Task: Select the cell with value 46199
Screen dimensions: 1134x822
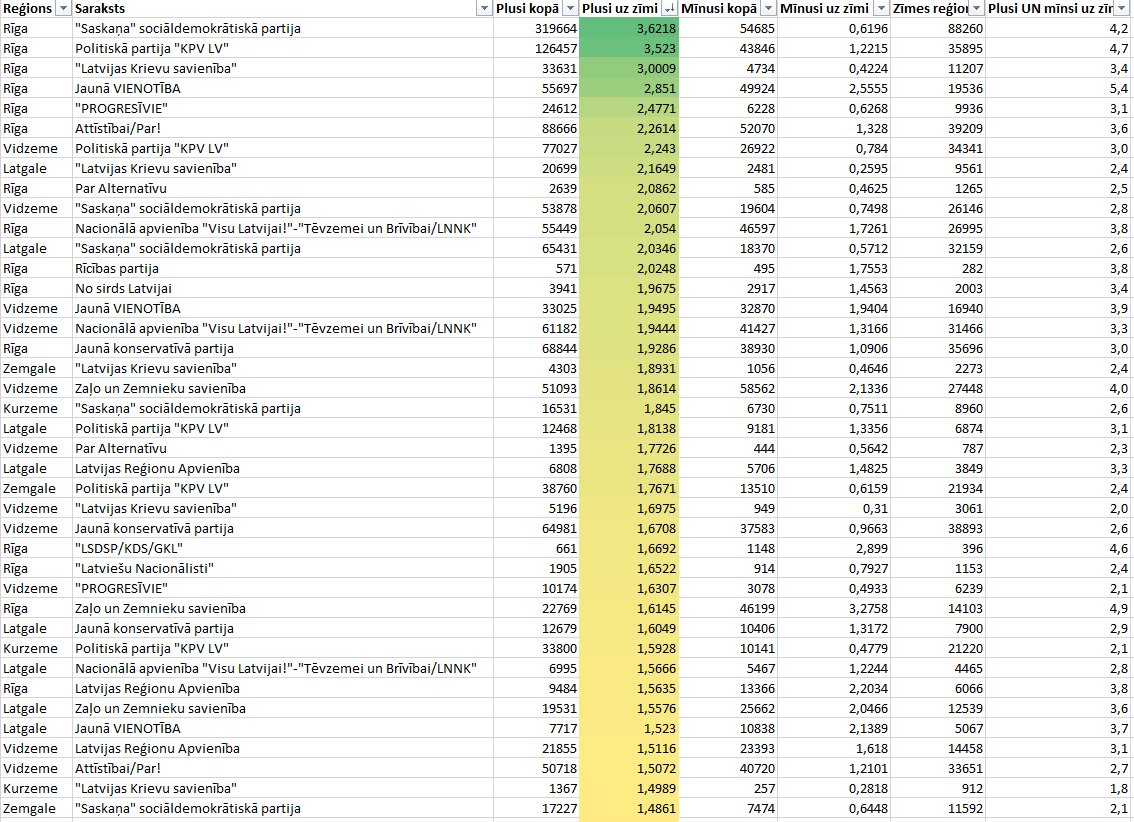Action: click(728, 609)
